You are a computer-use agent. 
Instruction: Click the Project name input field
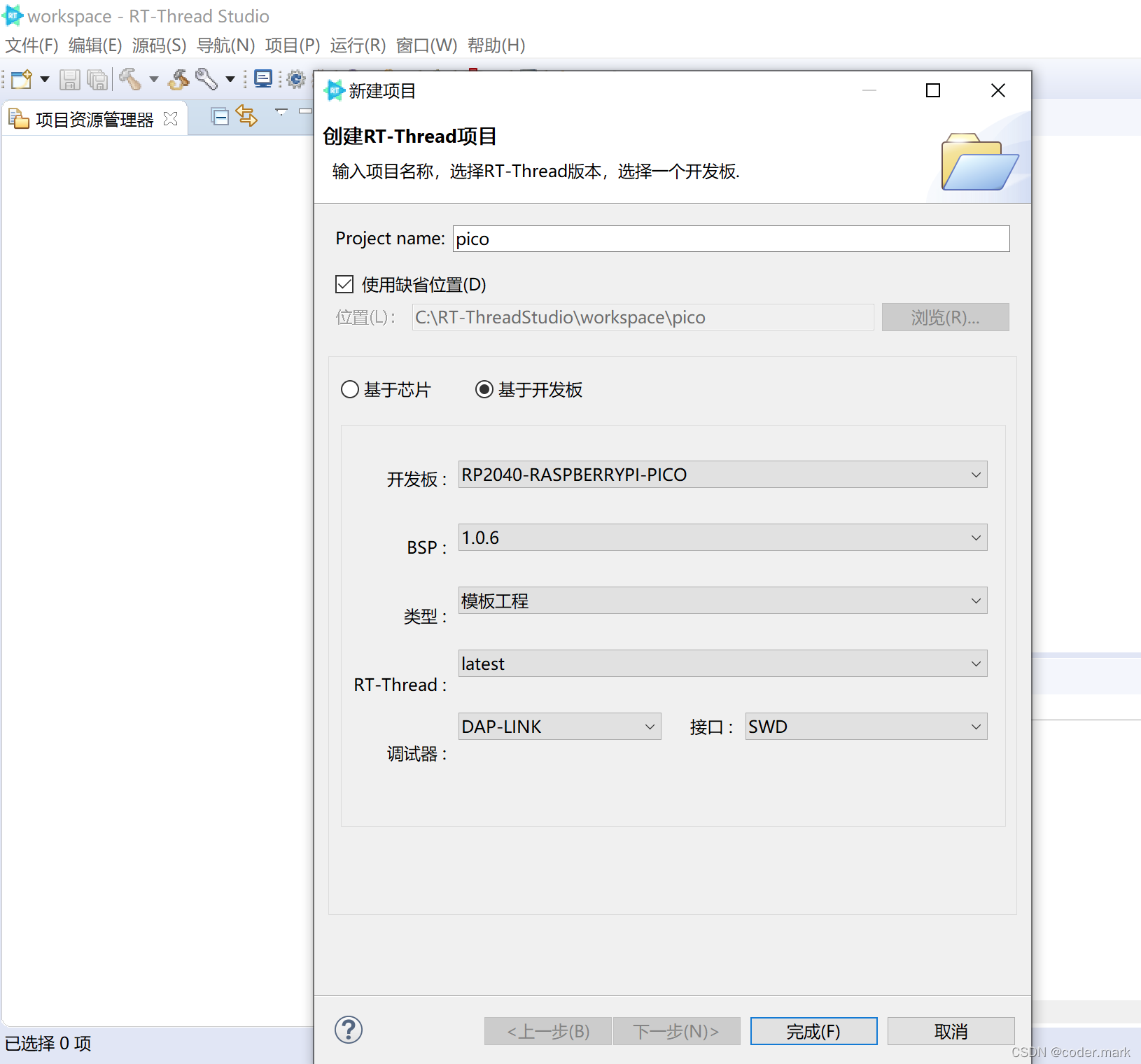click(731, 239)
